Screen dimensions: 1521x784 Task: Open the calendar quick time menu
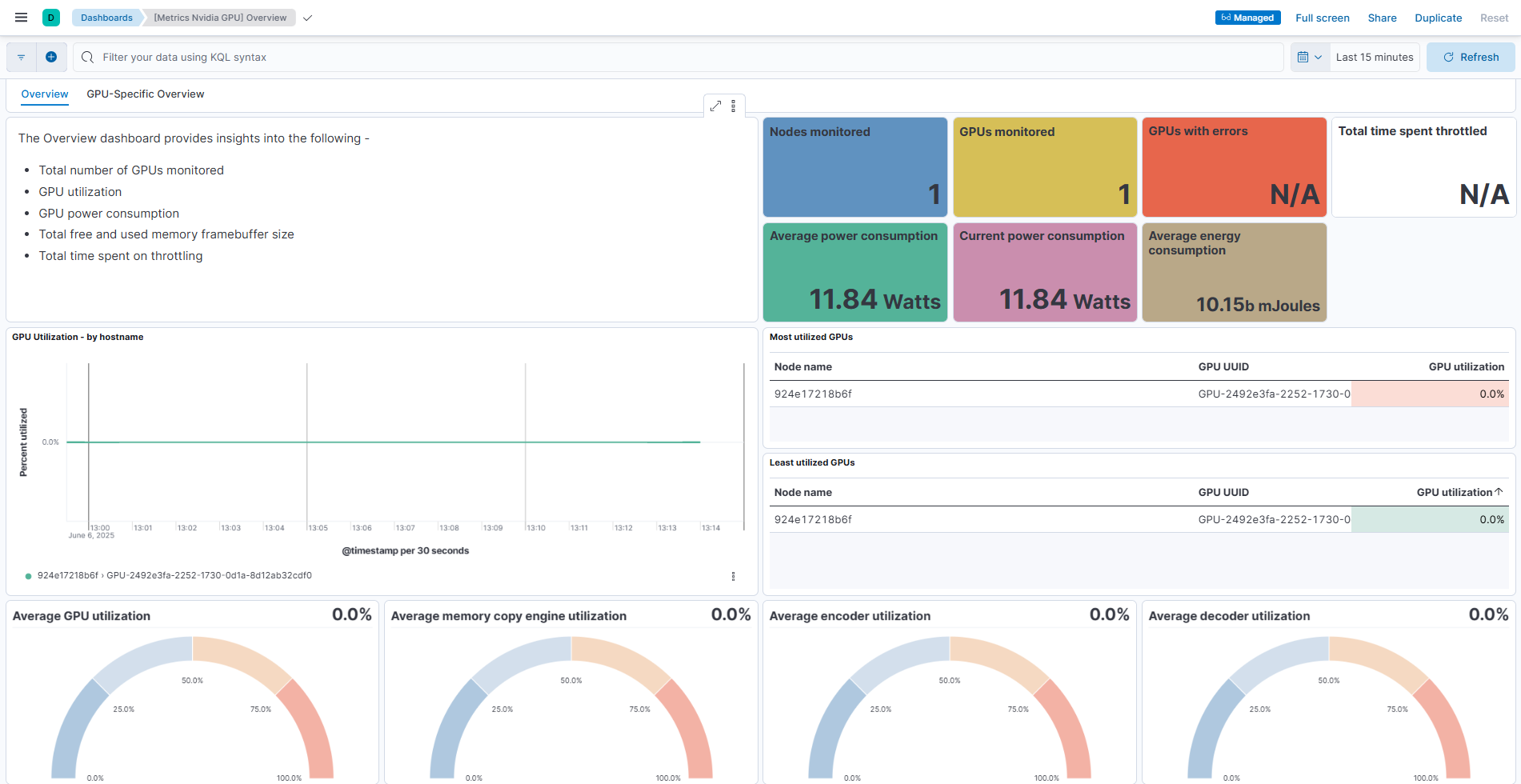pos(1310,58)
